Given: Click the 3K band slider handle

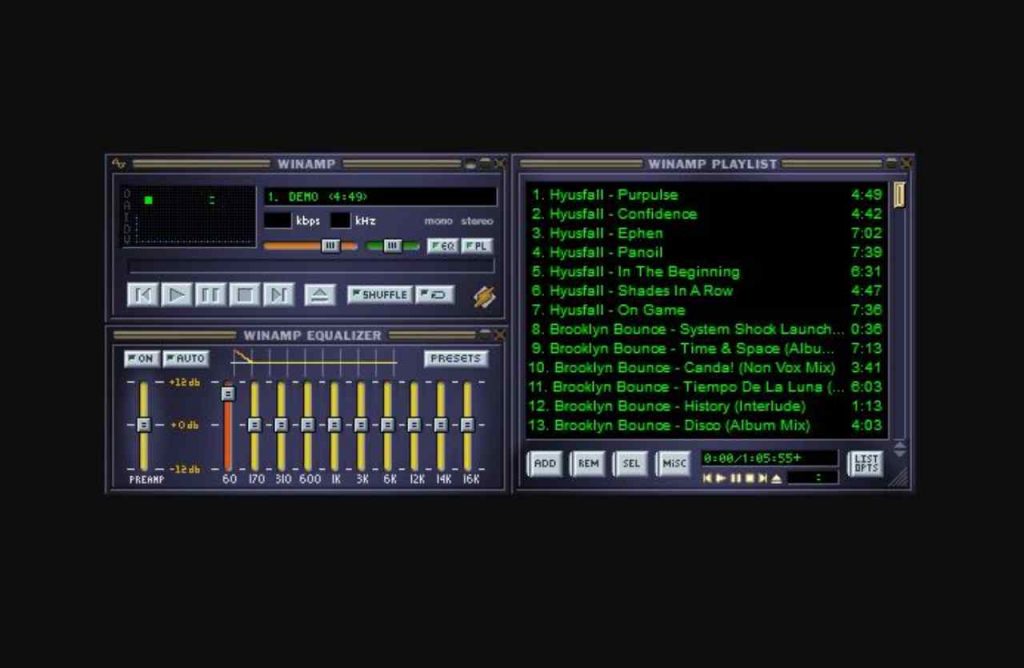Looking at the screenshot, I should click(x=361, y=425).
